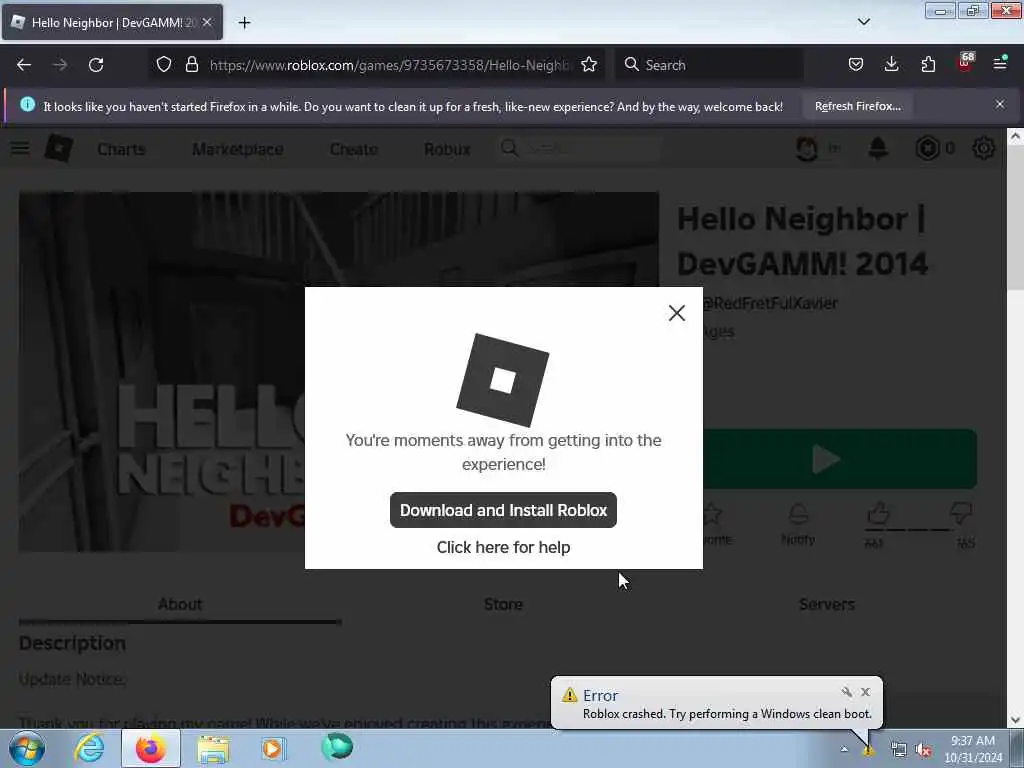The image size is (1024, 768).
Task: Click the Roblox site search box
Action: coord(580,149)
